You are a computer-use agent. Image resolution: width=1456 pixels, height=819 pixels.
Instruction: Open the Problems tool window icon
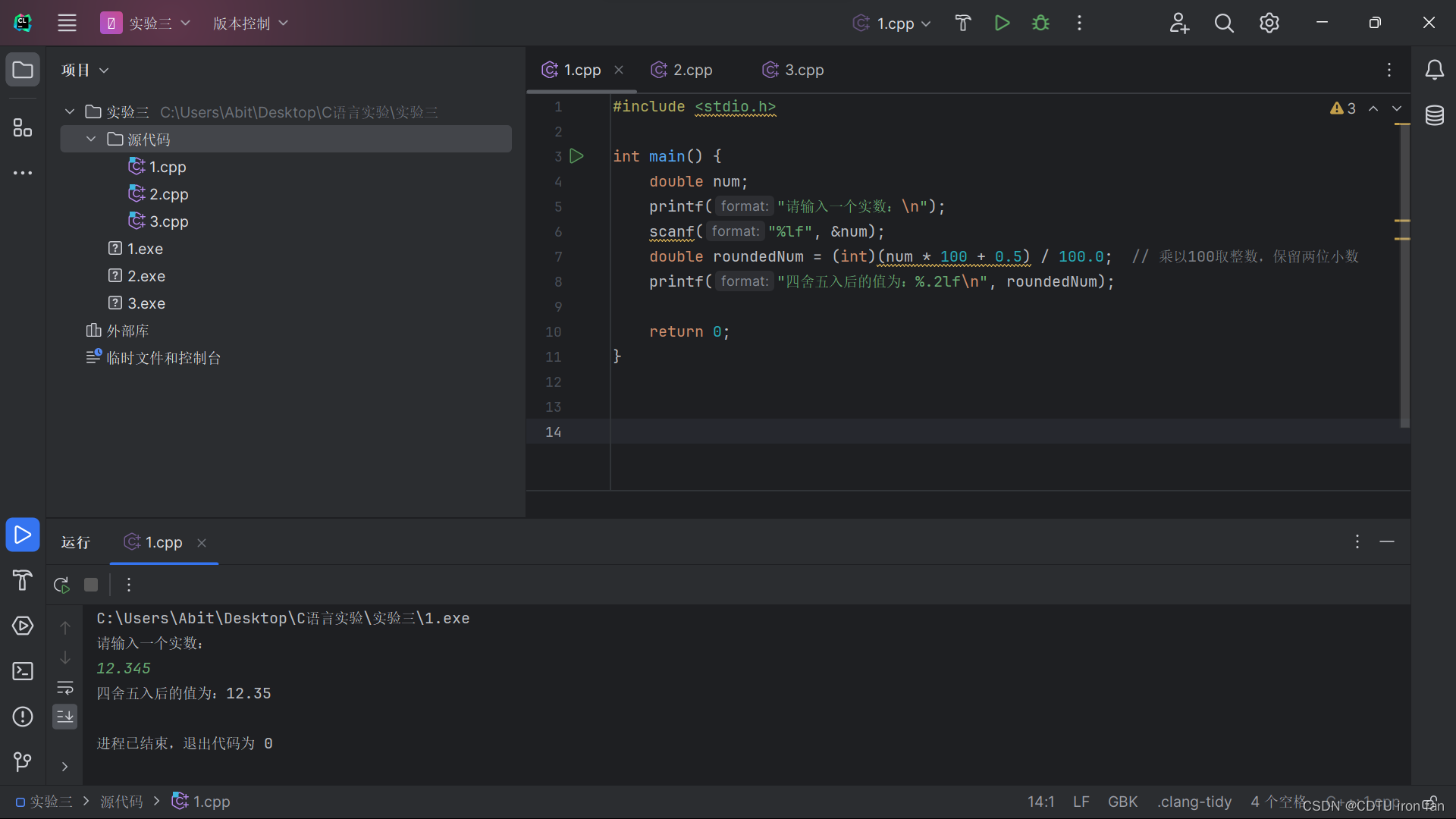click(x=23, y=717)
